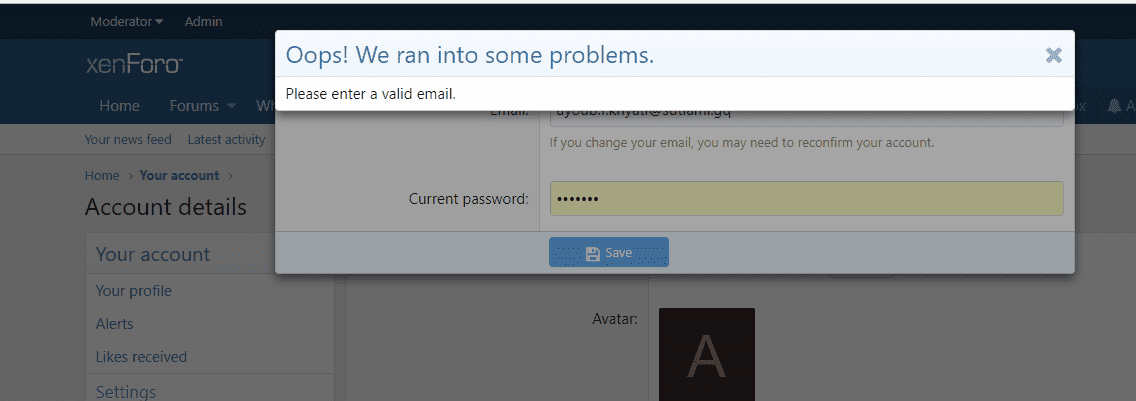Click the Your account breadcrumb
The image size is (1136, 401).
pyautogui.click(x=179, y=175)
